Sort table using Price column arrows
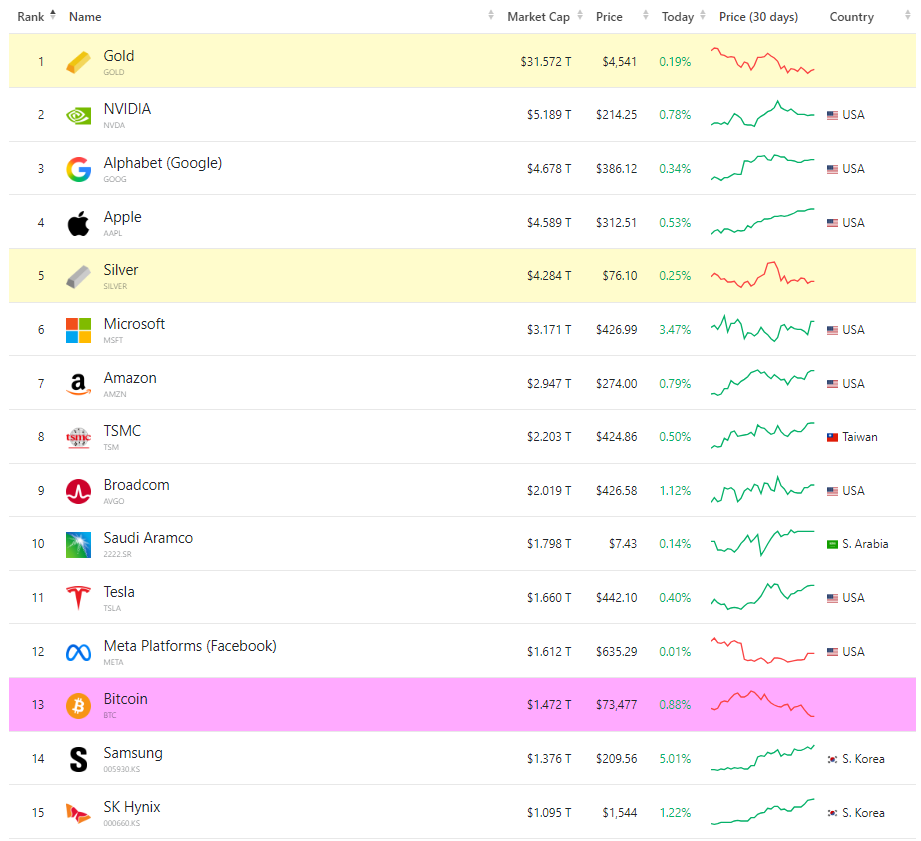921x841 pixels. (646, 16)
